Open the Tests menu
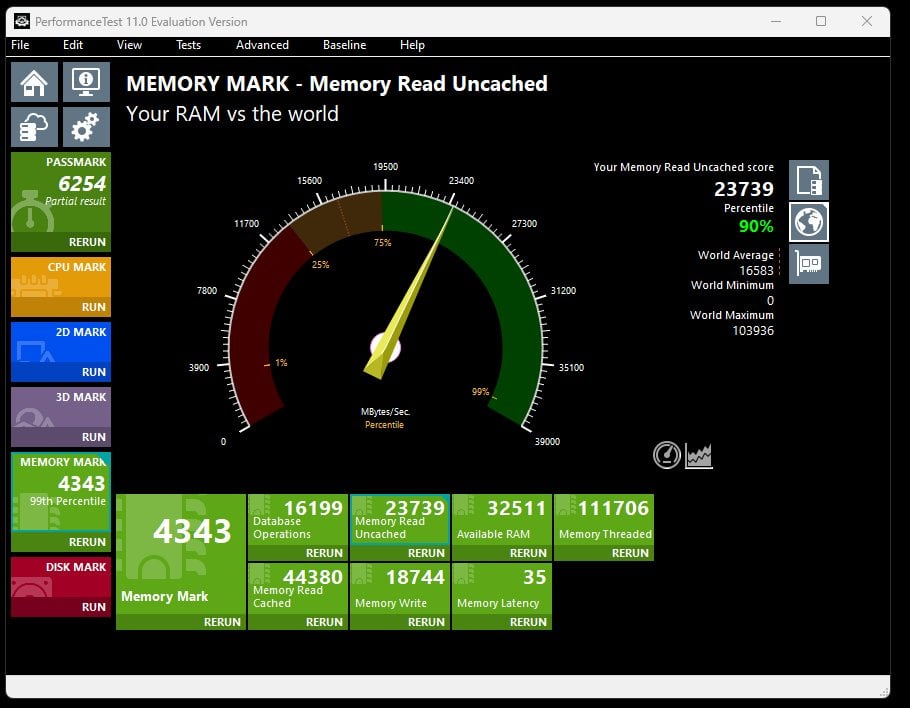Screen dimensions: 910x708 (x=188, y=45)
